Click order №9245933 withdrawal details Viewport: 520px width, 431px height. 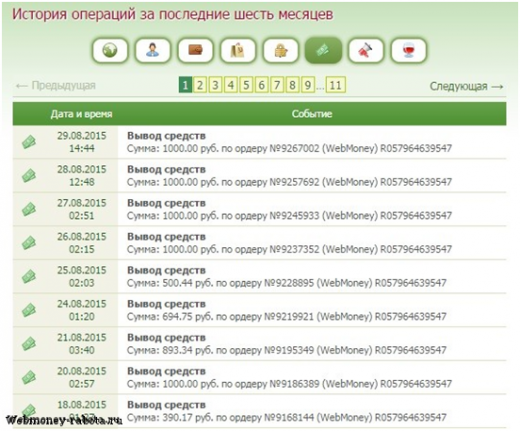(289, 216)
